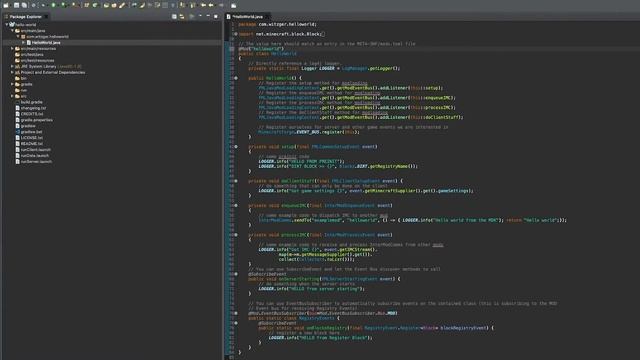Select the hello-world project row
This screenshot has height=360, width=640.
point(22,24)
